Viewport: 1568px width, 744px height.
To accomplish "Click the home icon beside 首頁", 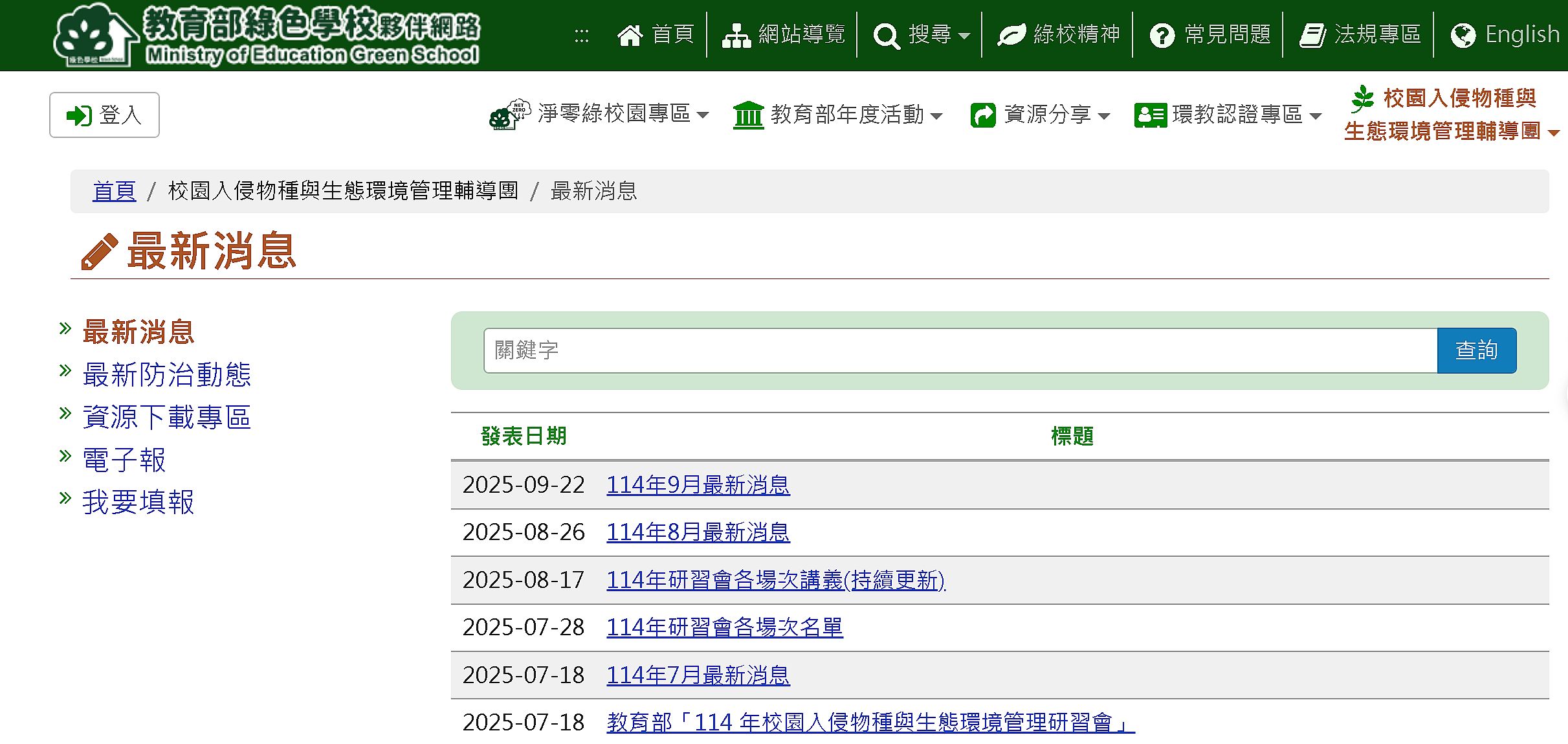I will (630, 35).
